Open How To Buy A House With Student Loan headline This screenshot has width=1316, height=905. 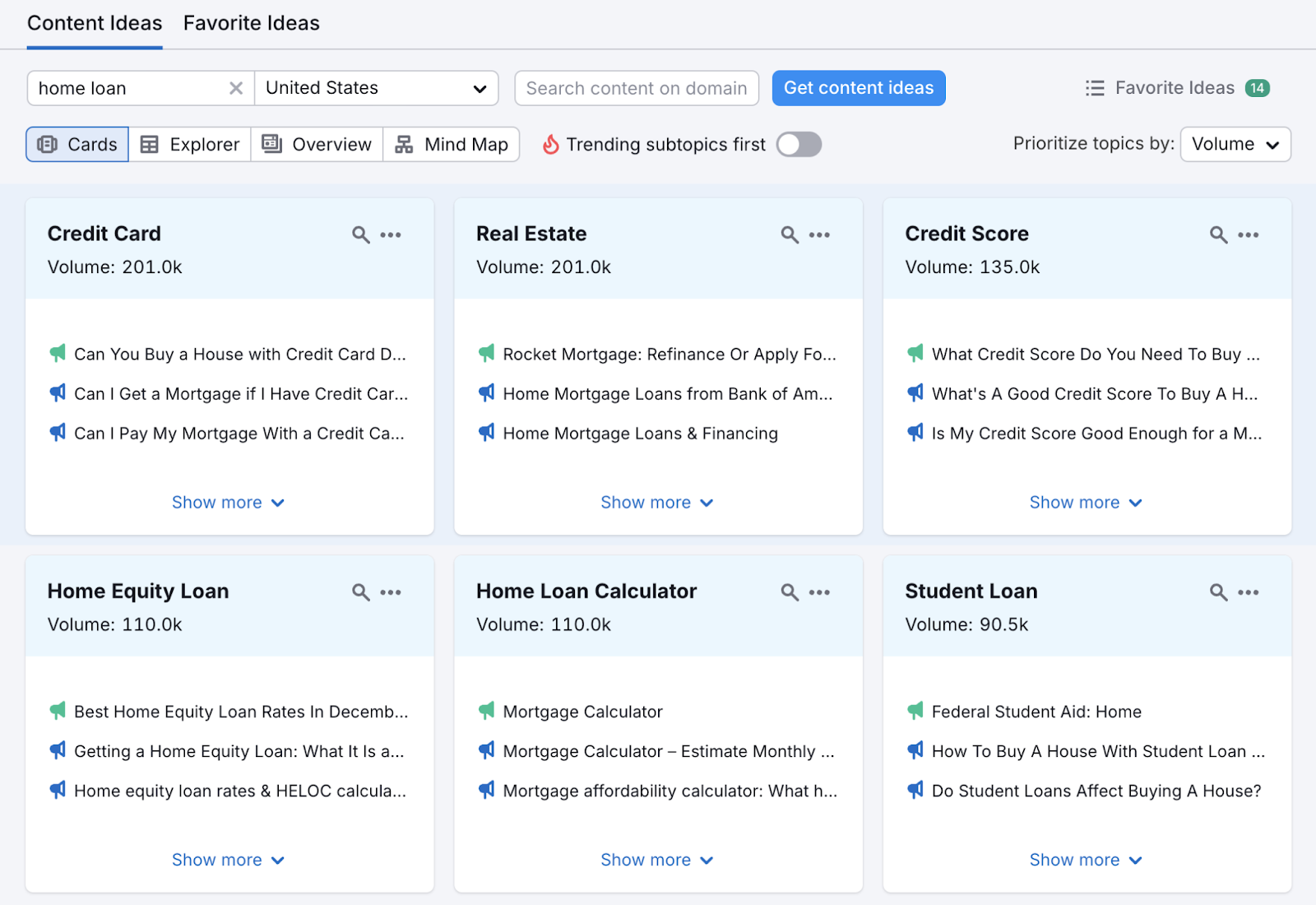[1098, 751]
